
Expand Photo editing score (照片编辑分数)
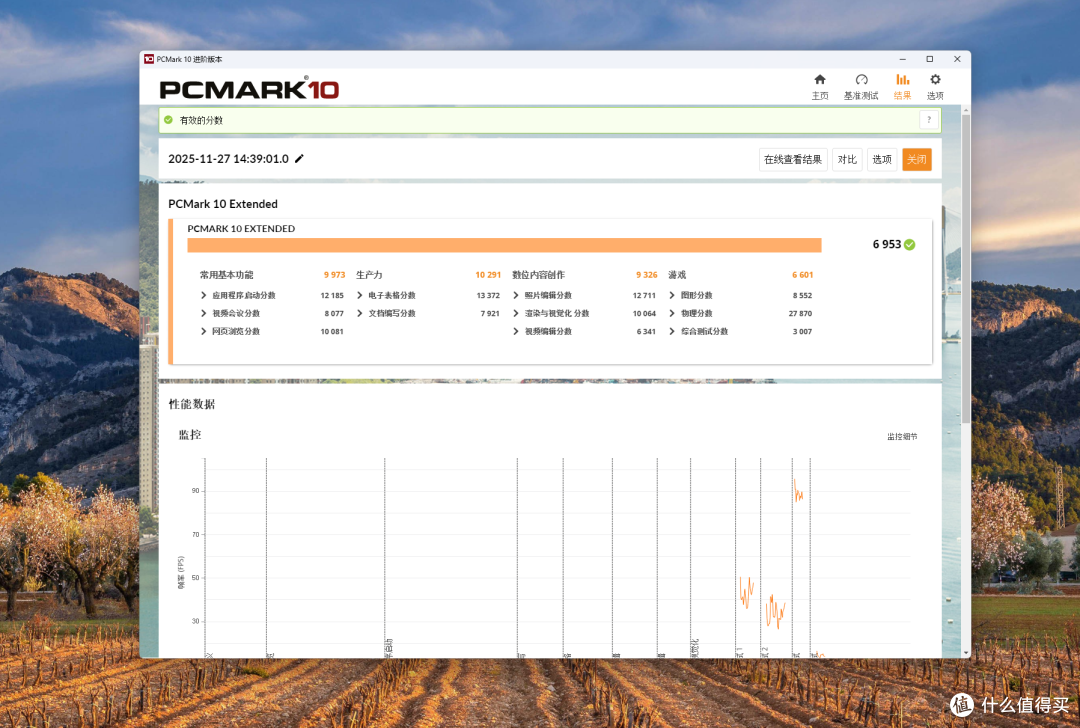[516, 295]
